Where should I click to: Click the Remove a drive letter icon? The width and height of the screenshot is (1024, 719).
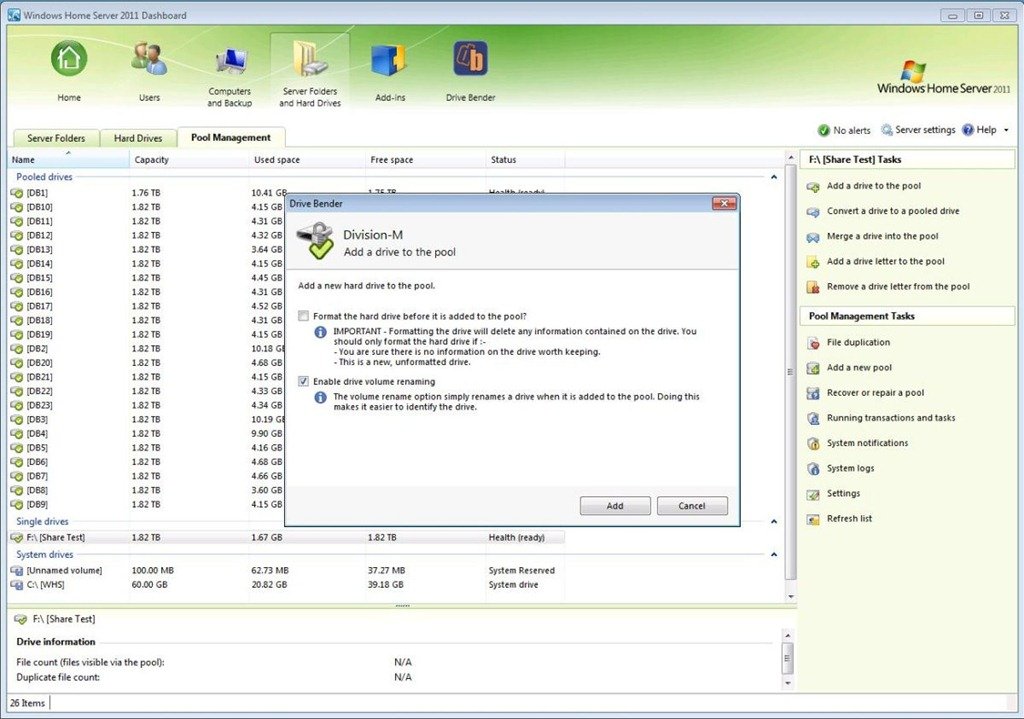click(813, 287)
